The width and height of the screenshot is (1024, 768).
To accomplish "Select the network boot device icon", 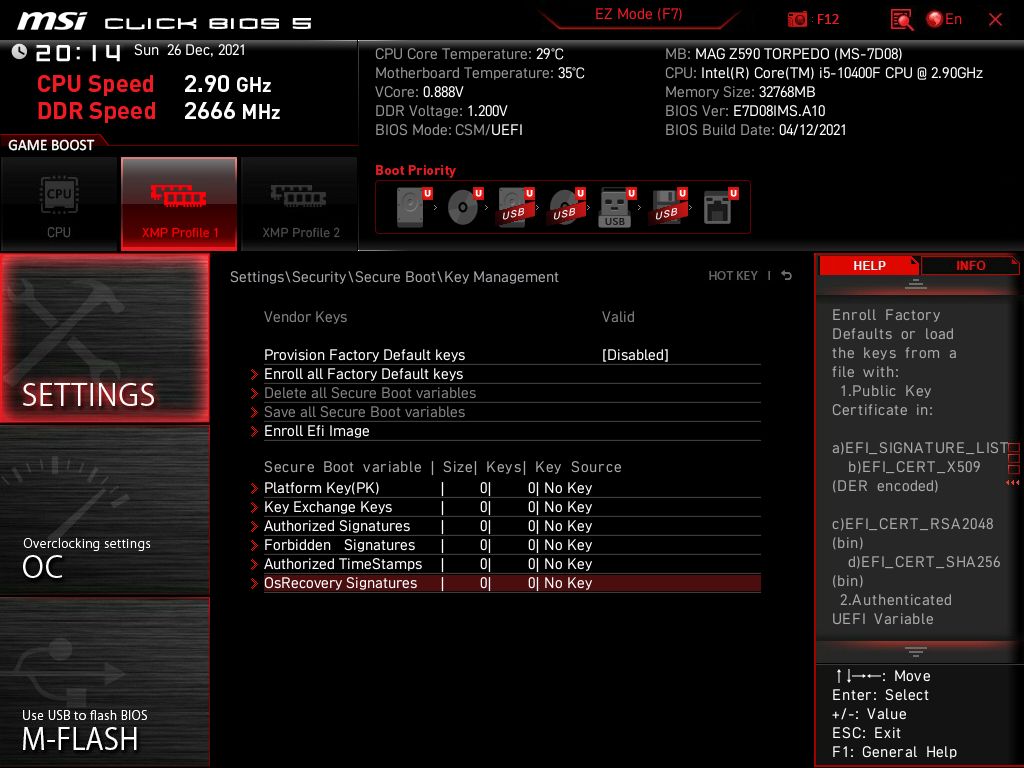I will point(720,207).
